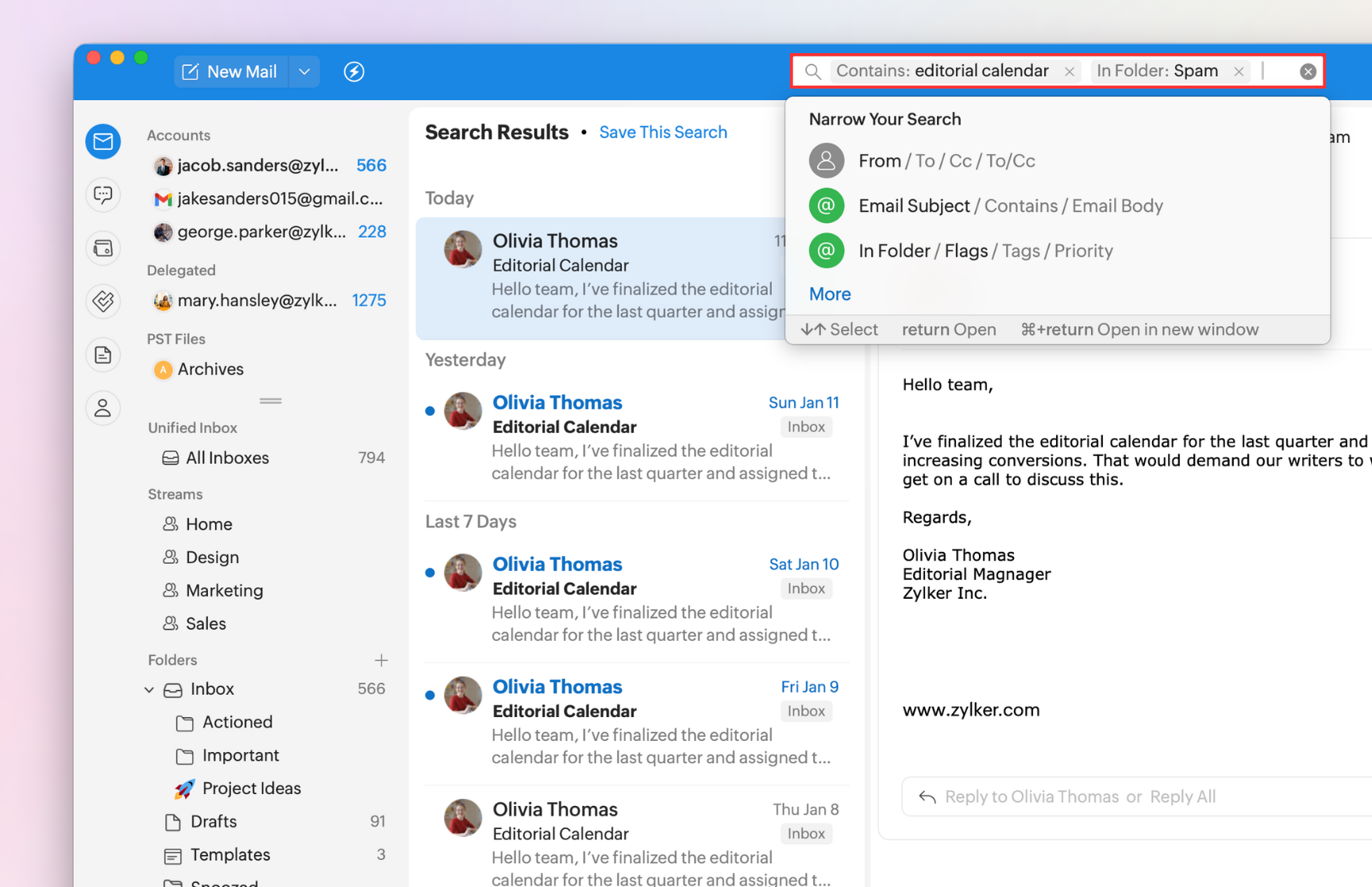
Task: Select the george.parker@zylk... account
Action: pos(269,232)
